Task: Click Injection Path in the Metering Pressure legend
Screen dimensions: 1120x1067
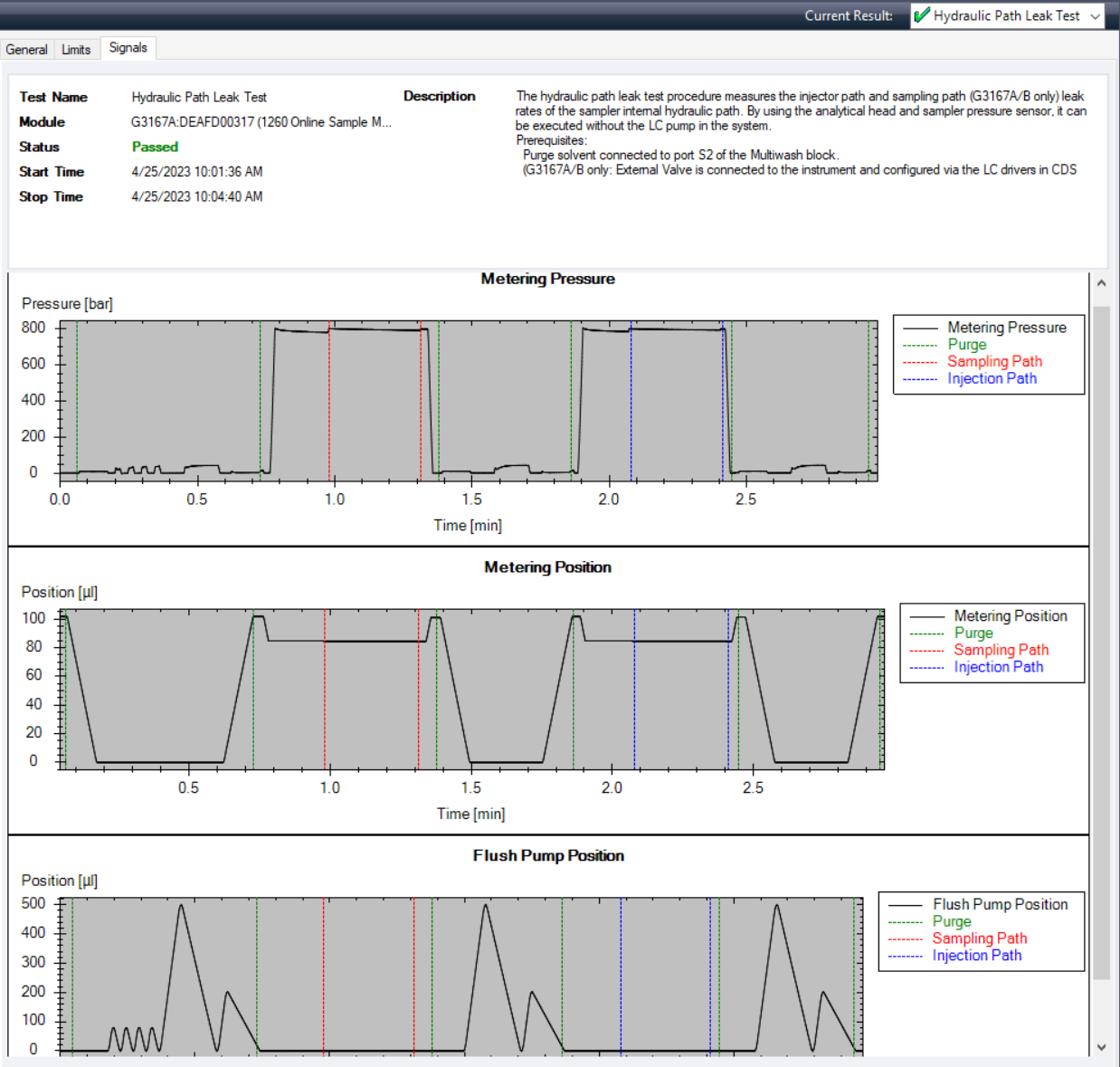Action: (x=992, y=378)
